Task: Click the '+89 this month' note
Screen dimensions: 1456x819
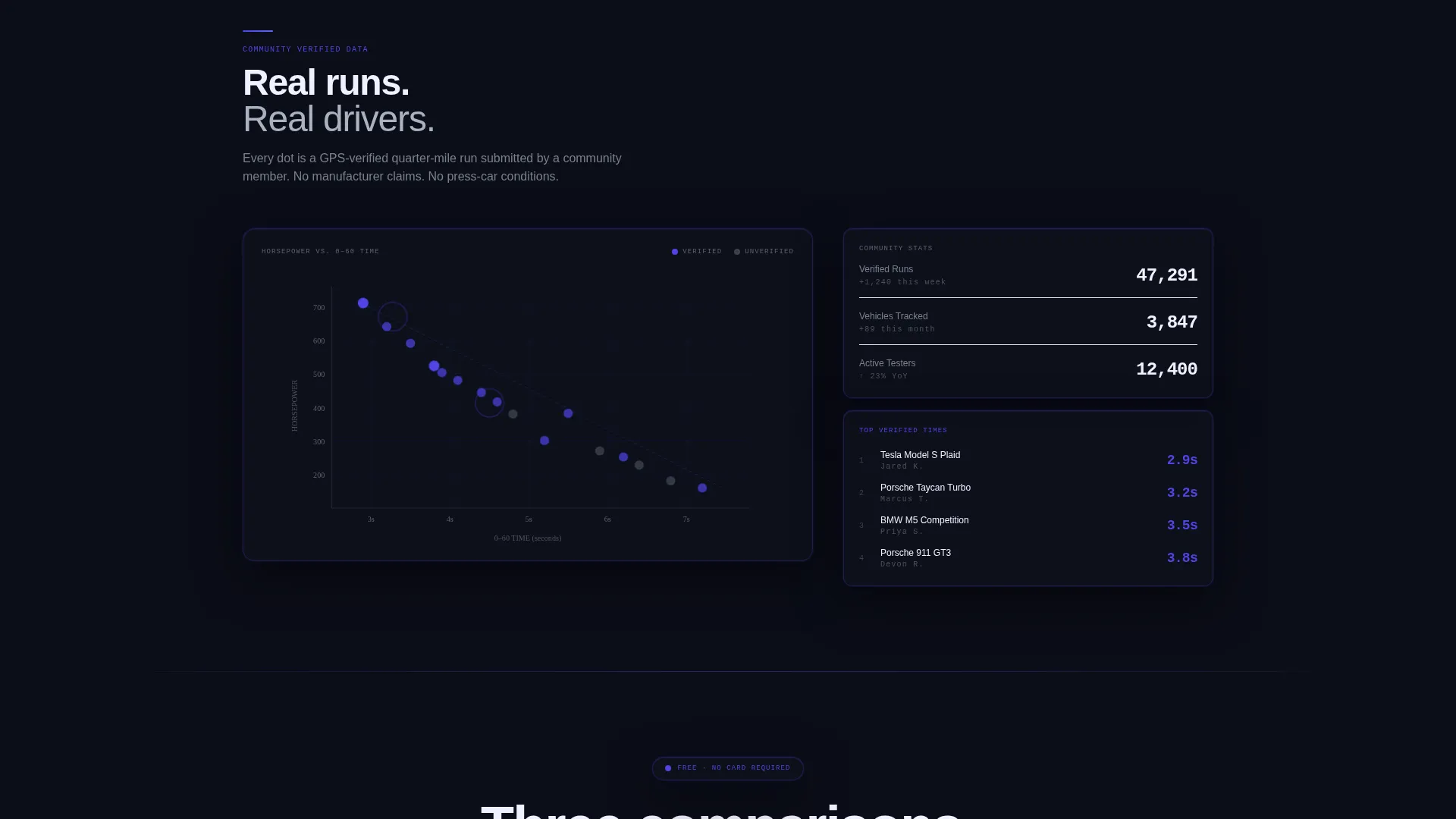Action: pos(897,329)
